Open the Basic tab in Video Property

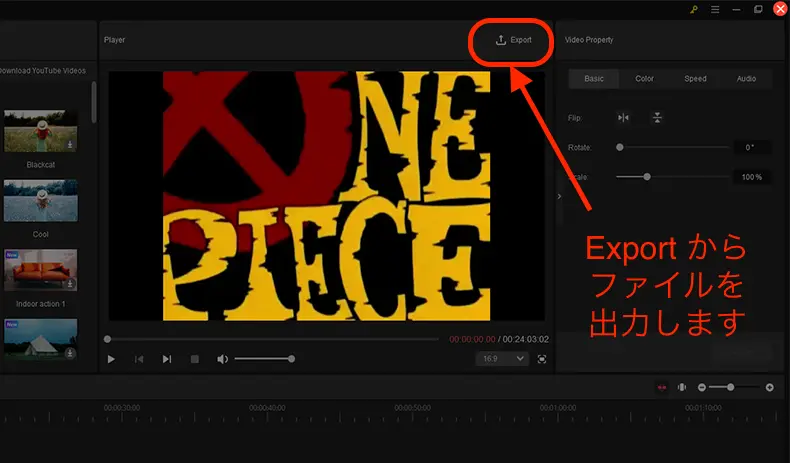coord(594,79)
